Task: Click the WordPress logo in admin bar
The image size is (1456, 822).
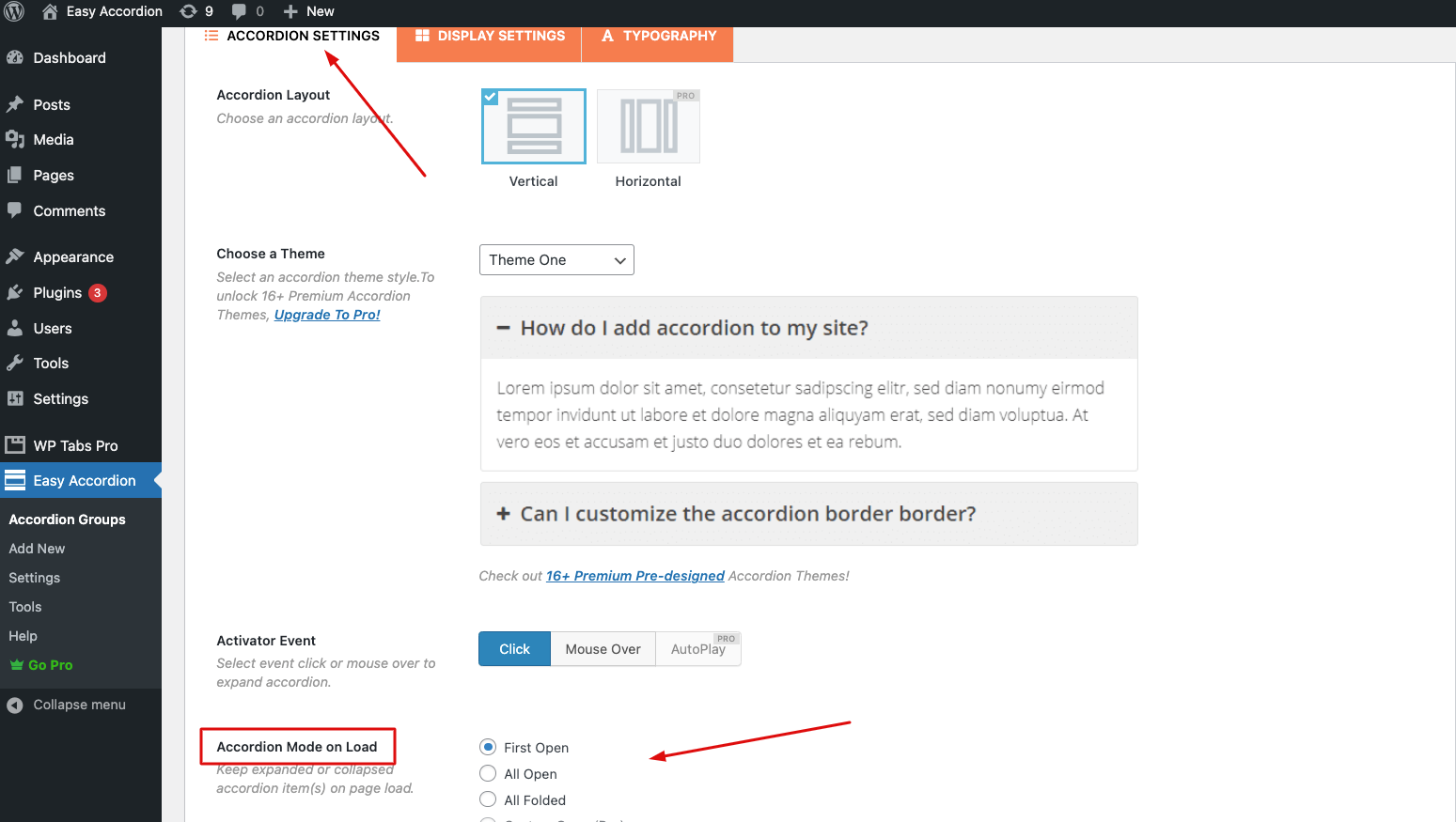Action: click(14, 11)
